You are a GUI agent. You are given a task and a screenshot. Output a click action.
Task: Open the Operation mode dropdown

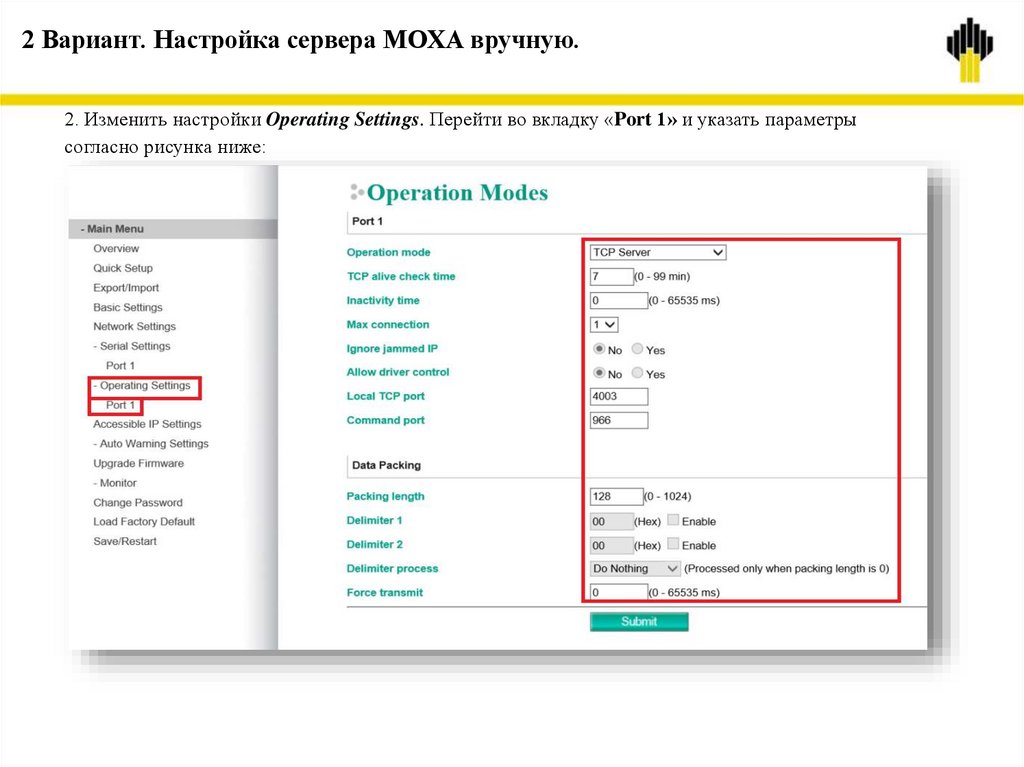click(x=656, y=252)
